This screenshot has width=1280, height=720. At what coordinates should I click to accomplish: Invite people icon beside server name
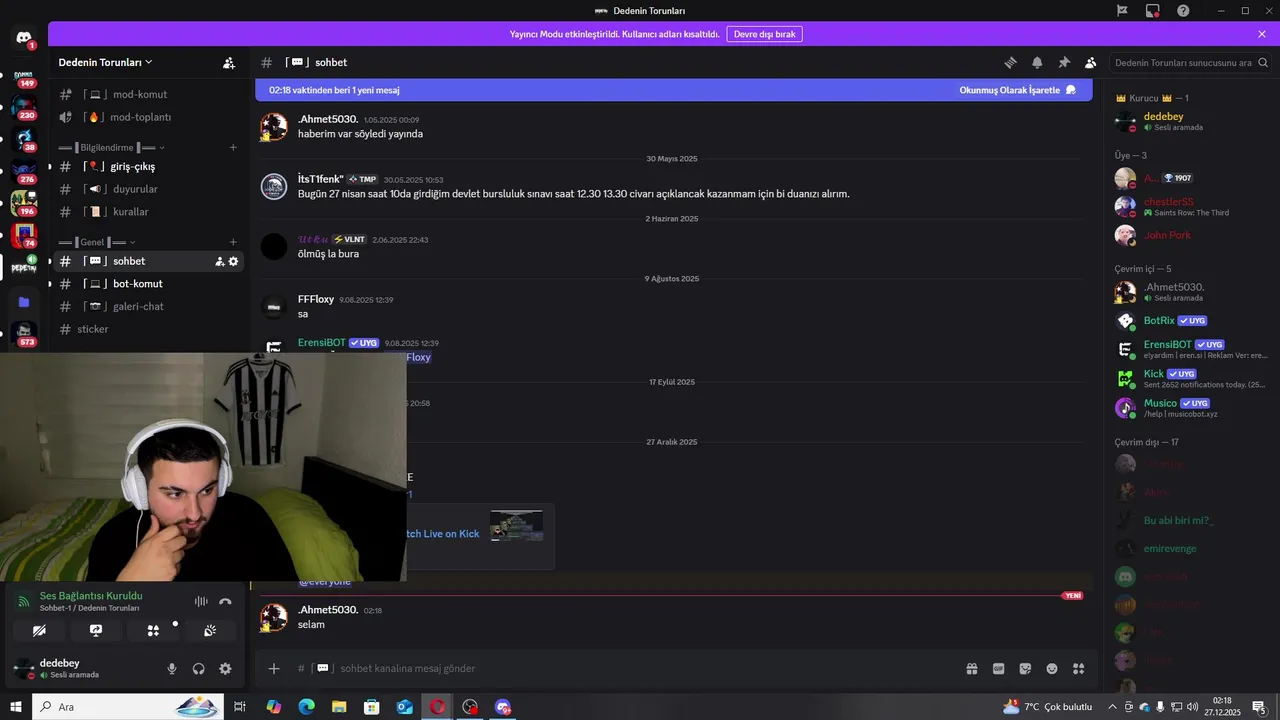click(x=229, y=62)
